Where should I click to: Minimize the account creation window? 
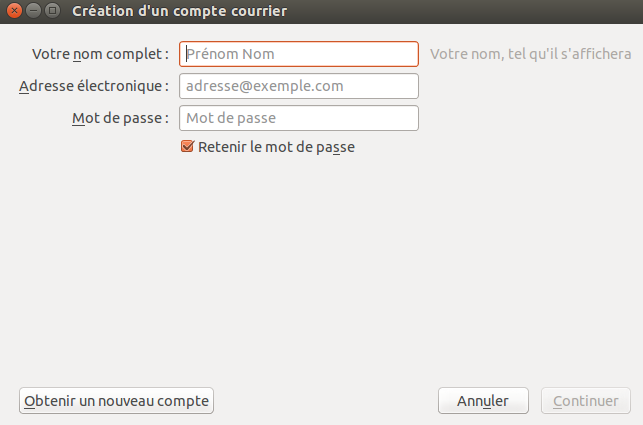[x=33, y=11]
